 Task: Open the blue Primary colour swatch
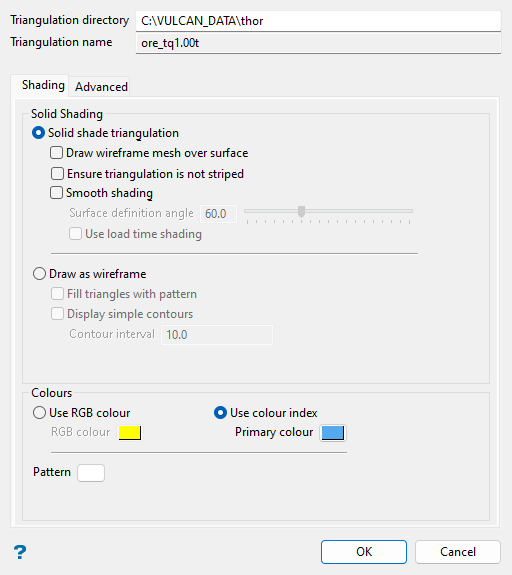[333, 433]
